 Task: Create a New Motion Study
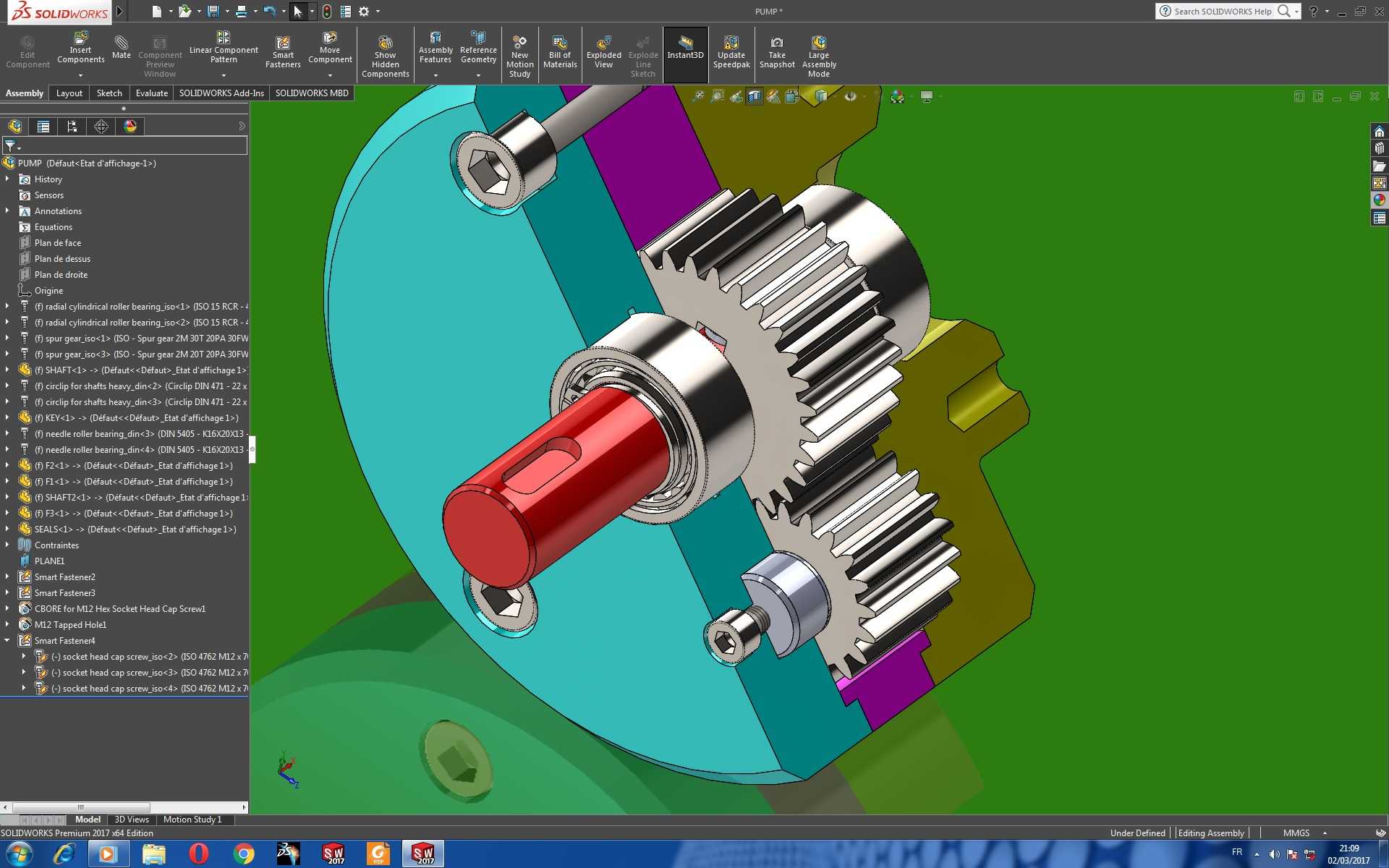coord(519,56)
